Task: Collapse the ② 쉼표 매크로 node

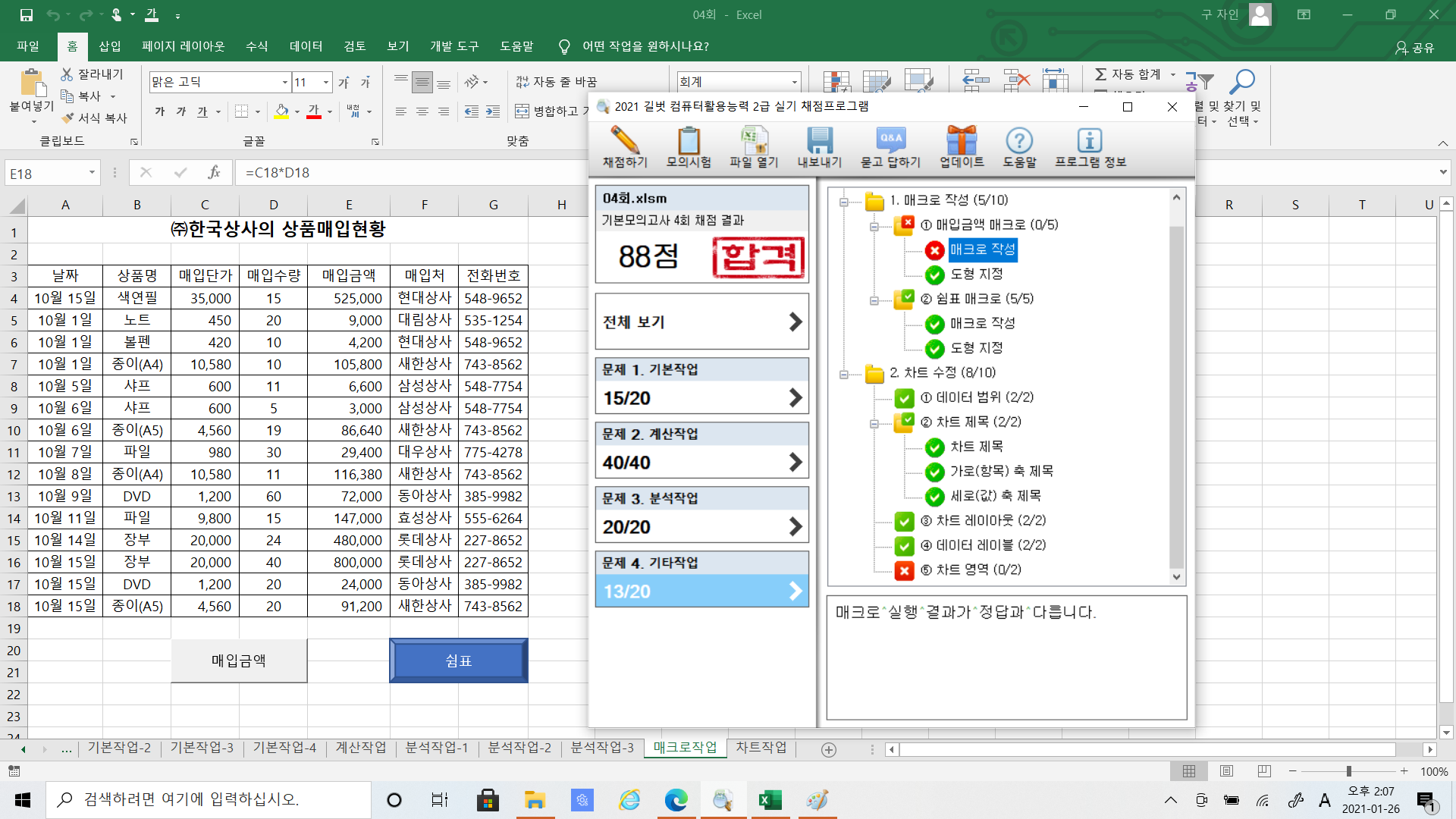Action: [874, 300]
